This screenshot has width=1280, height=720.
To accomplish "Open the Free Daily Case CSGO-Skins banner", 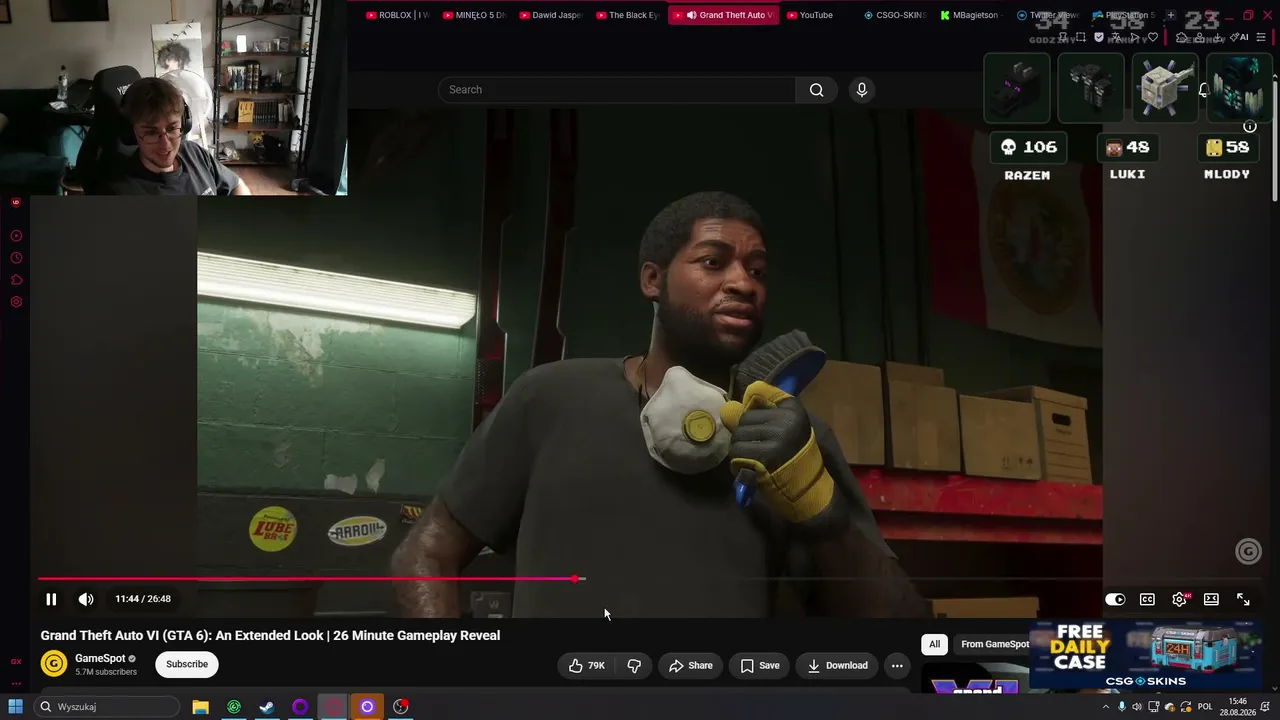I will click(x=1145, y=655).
